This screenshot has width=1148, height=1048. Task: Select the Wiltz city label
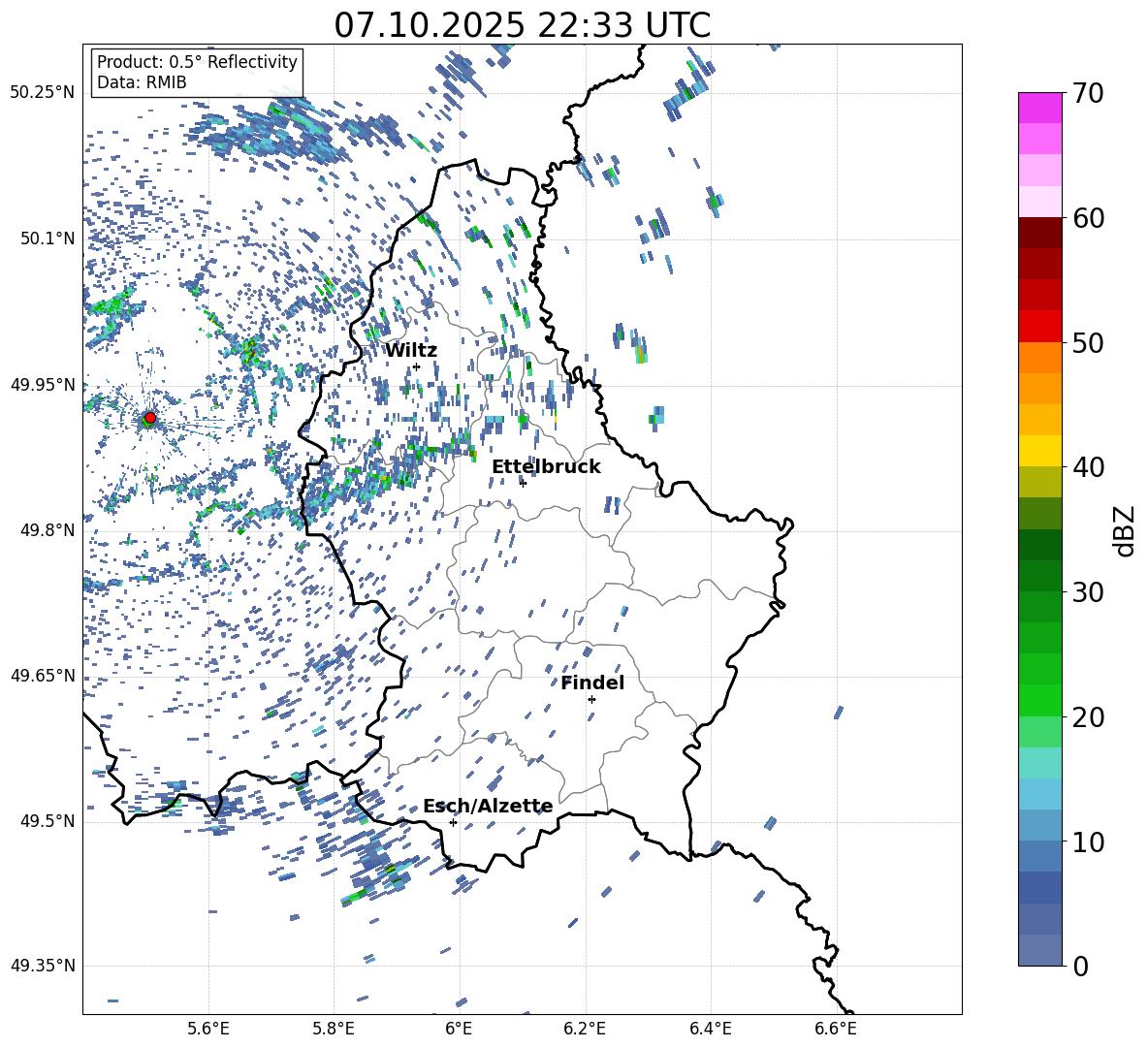coord(411,351)
